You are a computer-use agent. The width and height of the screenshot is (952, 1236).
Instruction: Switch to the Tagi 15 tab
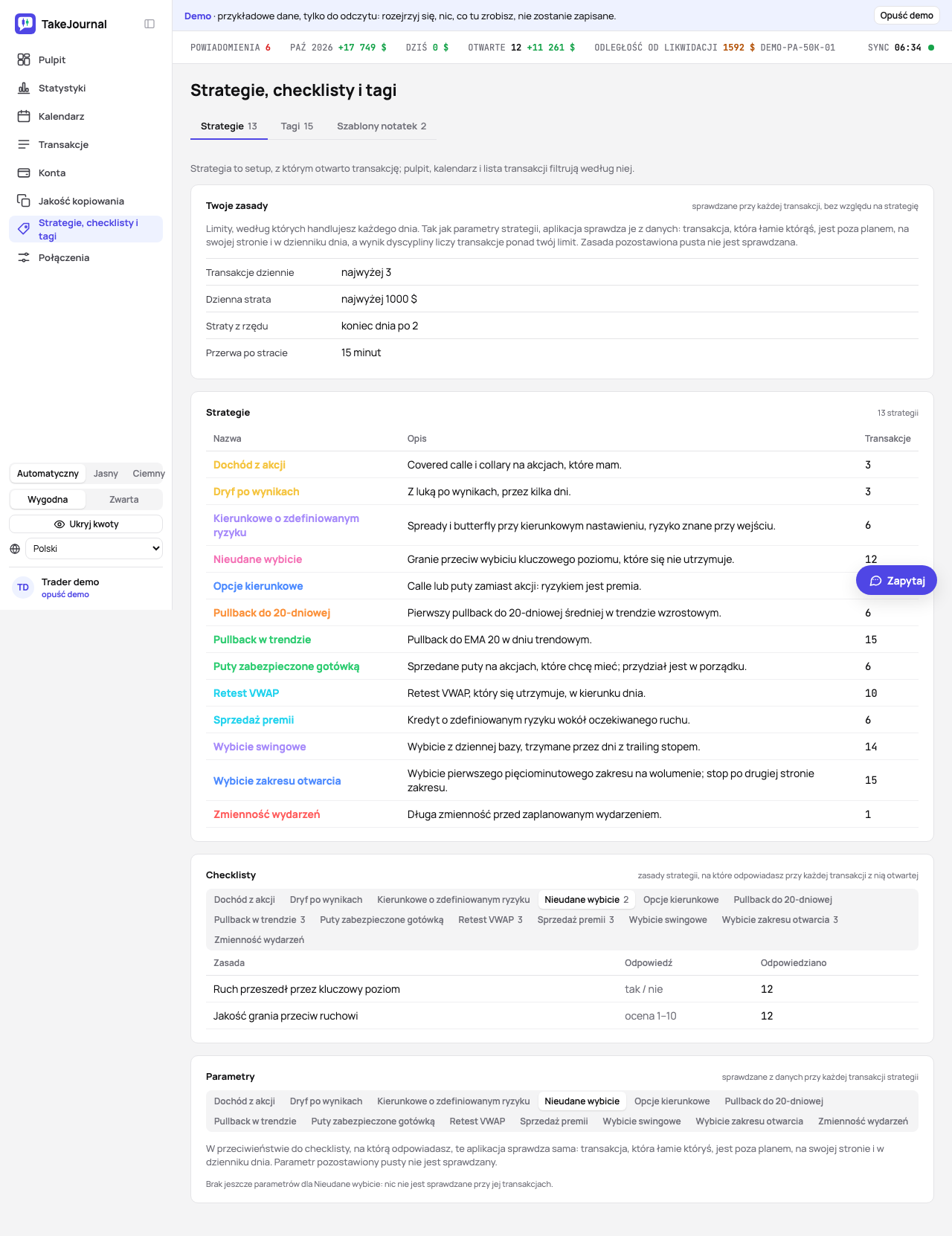coord(297,126)
